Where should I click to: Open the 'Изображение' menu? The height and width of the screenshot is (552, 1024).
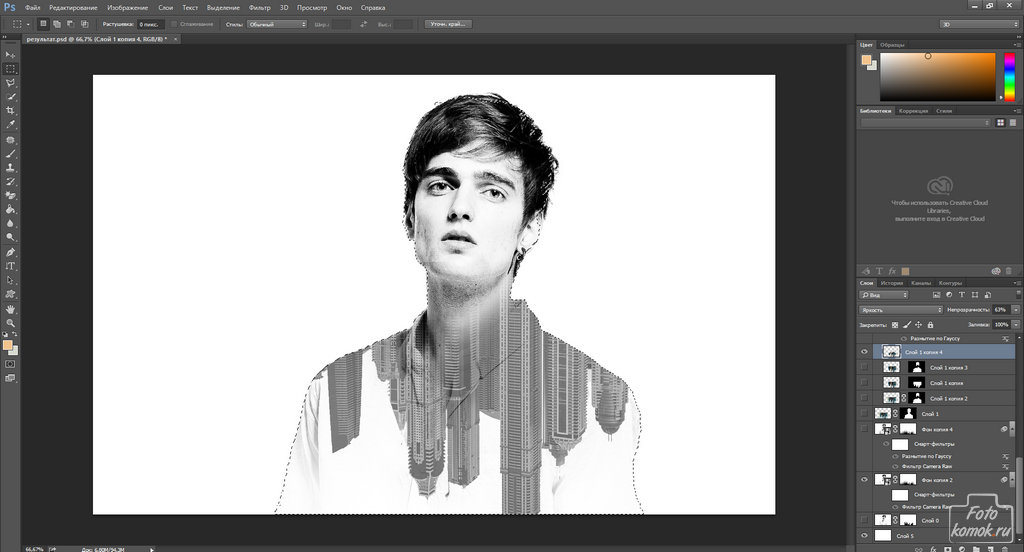click(126, 7)
